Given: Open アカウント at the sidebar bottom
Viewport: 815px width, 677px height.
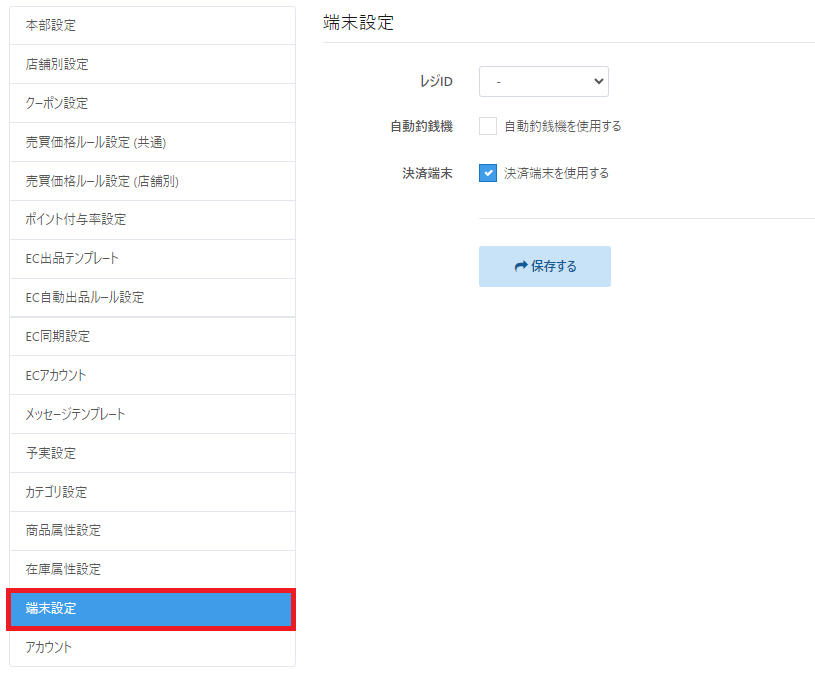Looking at the screenshot, I should [152, 647].
